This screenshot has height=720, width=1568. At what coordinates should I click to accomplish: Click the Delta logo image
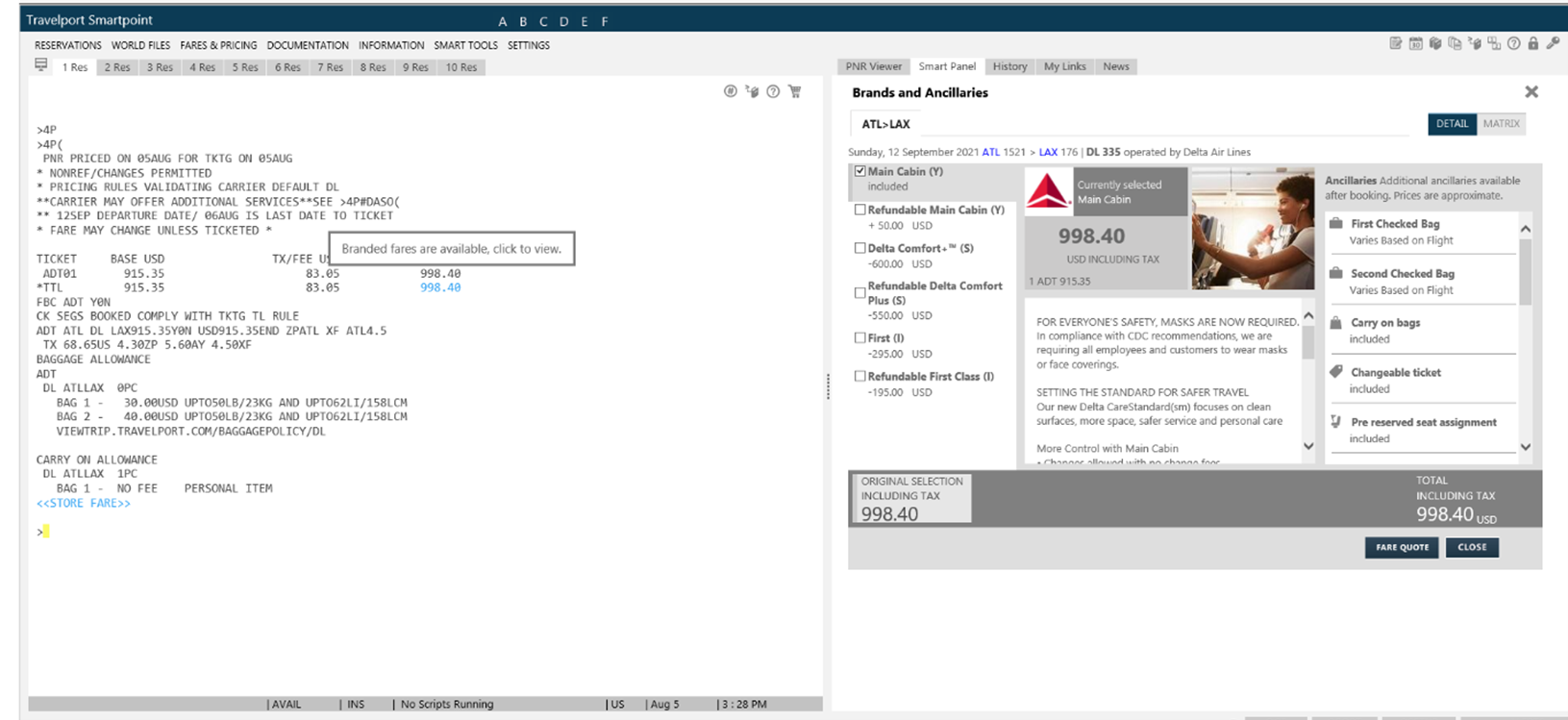(1047, 190)
